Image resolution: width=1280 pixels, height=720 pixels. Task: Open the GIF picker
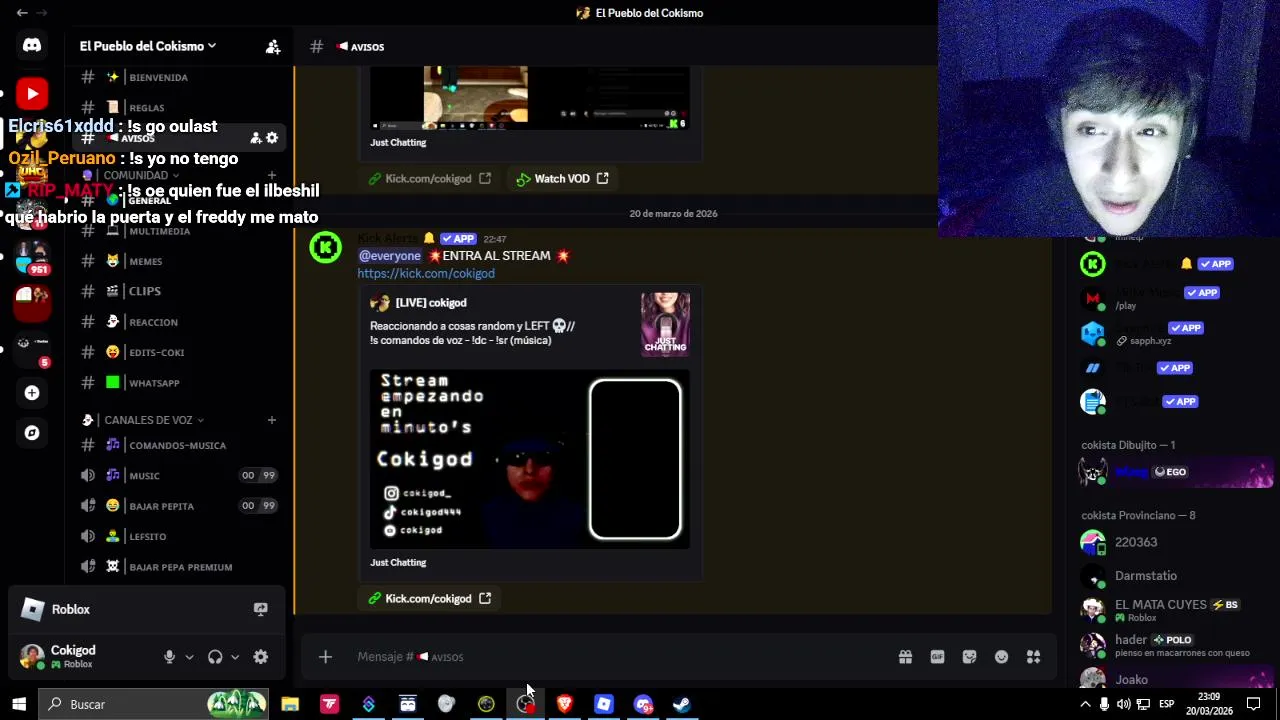937,657
